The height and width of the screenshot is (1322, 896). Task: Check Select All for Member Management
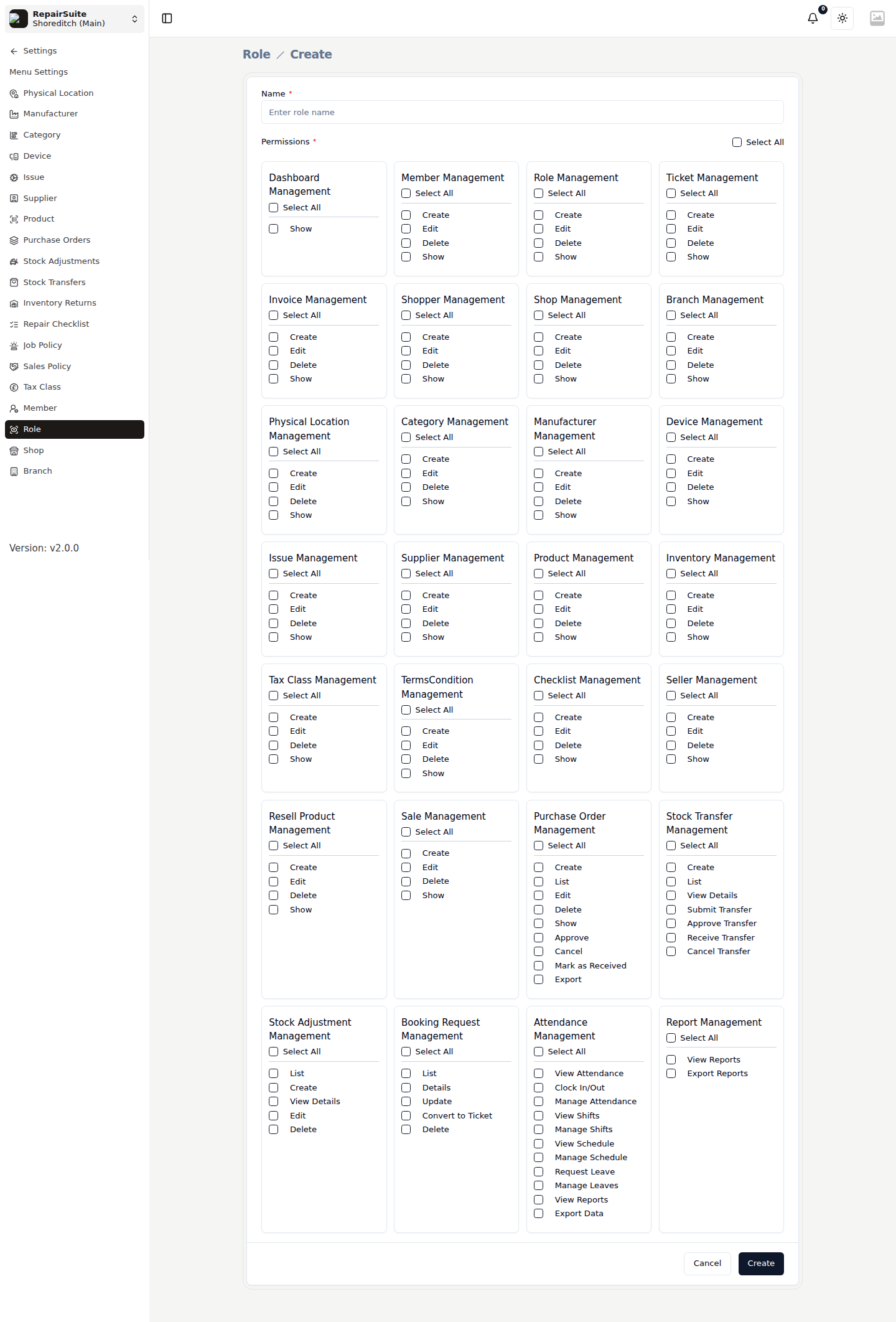[406, 194]
